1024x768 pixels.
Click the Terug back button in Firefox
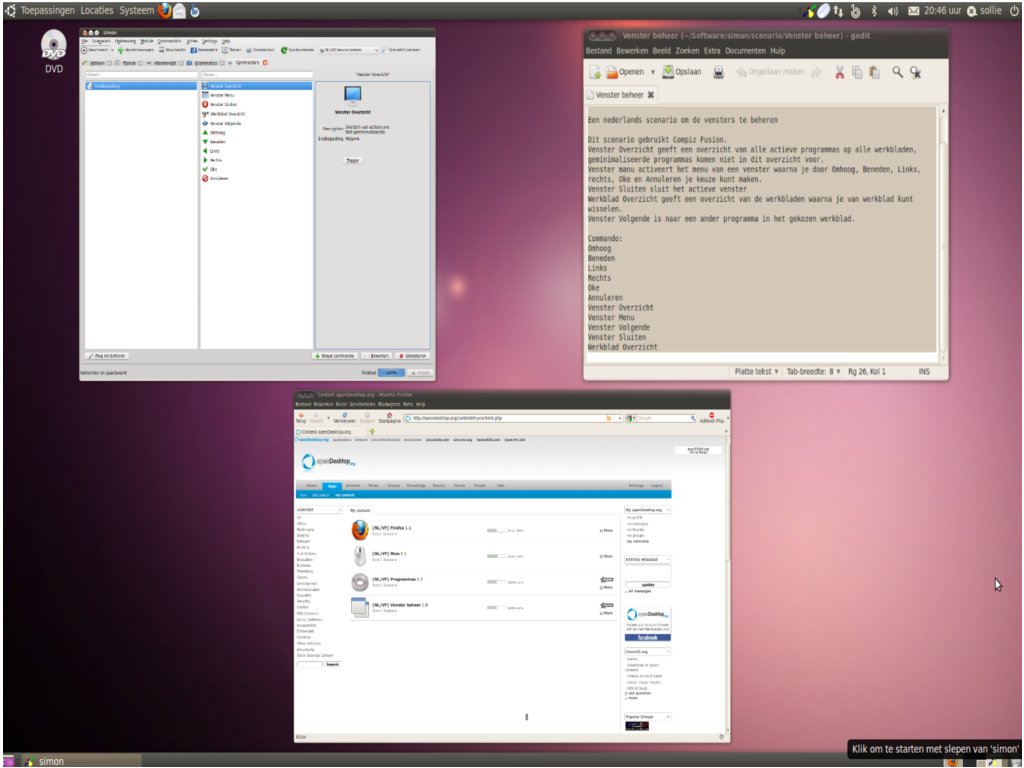pos(301,418)
